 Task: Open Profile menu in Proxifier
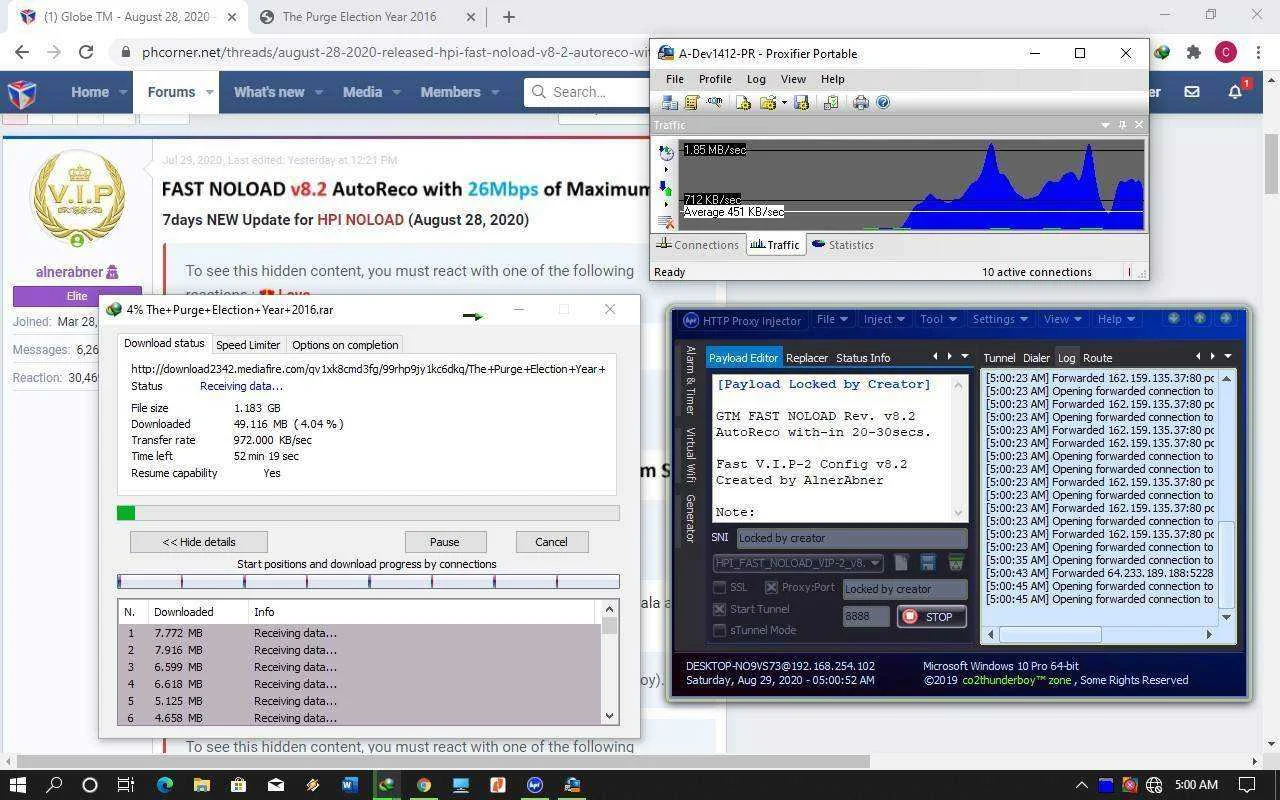(x=715, y=79)
